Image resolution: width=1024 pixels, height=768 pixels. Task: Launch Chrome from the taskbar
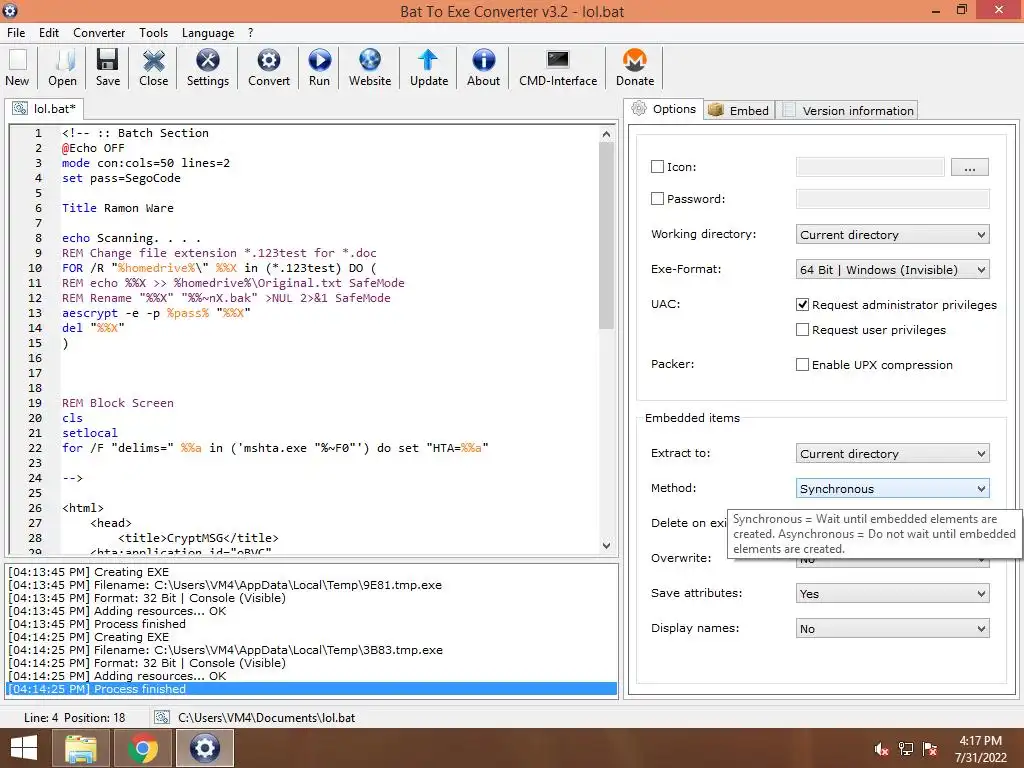[x=142, y=748]
